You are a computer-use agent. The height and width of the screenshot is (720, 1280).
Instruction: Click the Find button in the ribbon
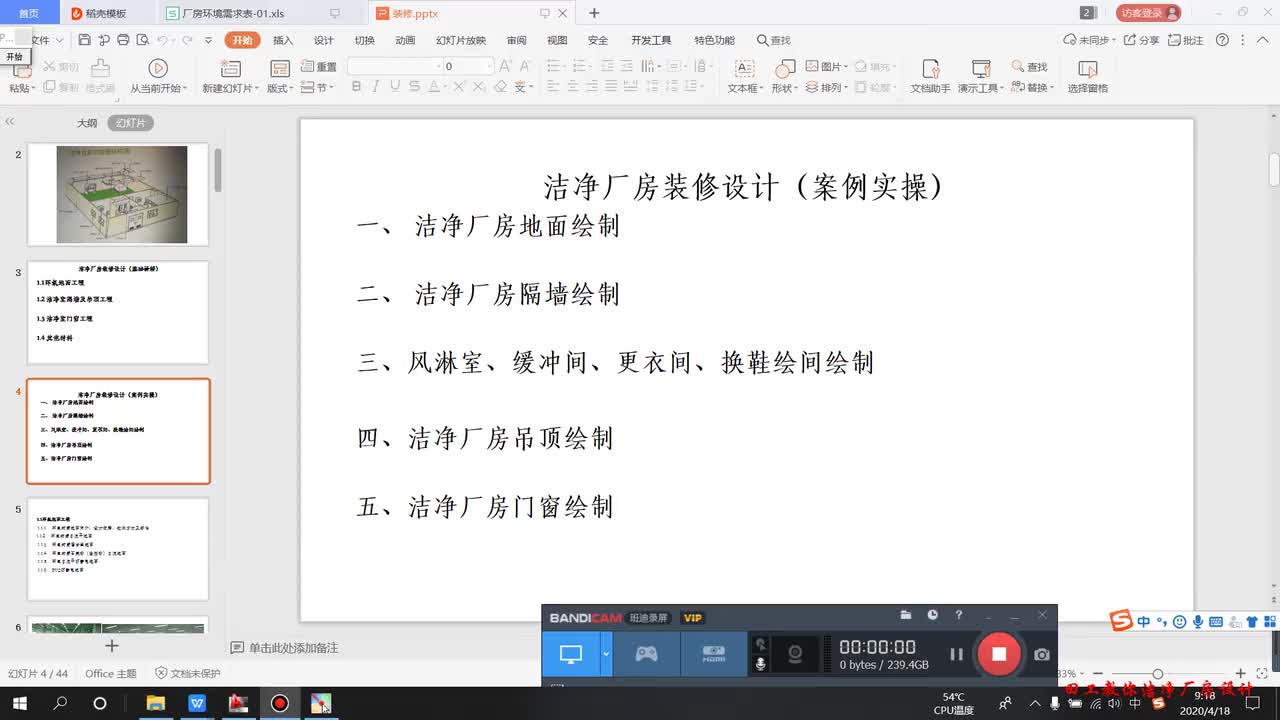[x=1029, y=66]
